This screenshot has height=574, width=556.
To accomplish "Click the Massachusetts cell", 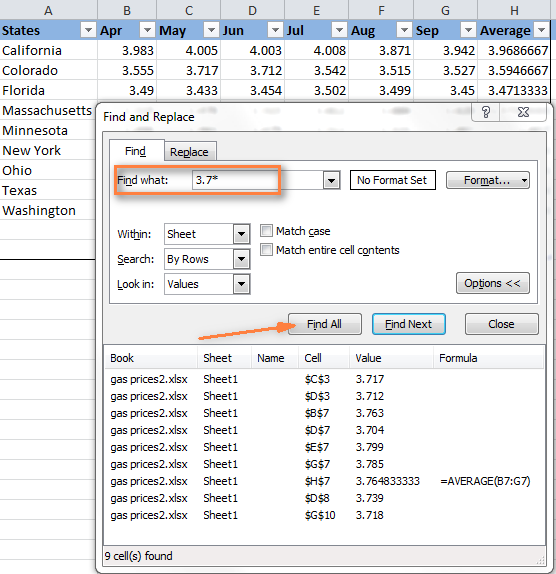I will 48,110.
